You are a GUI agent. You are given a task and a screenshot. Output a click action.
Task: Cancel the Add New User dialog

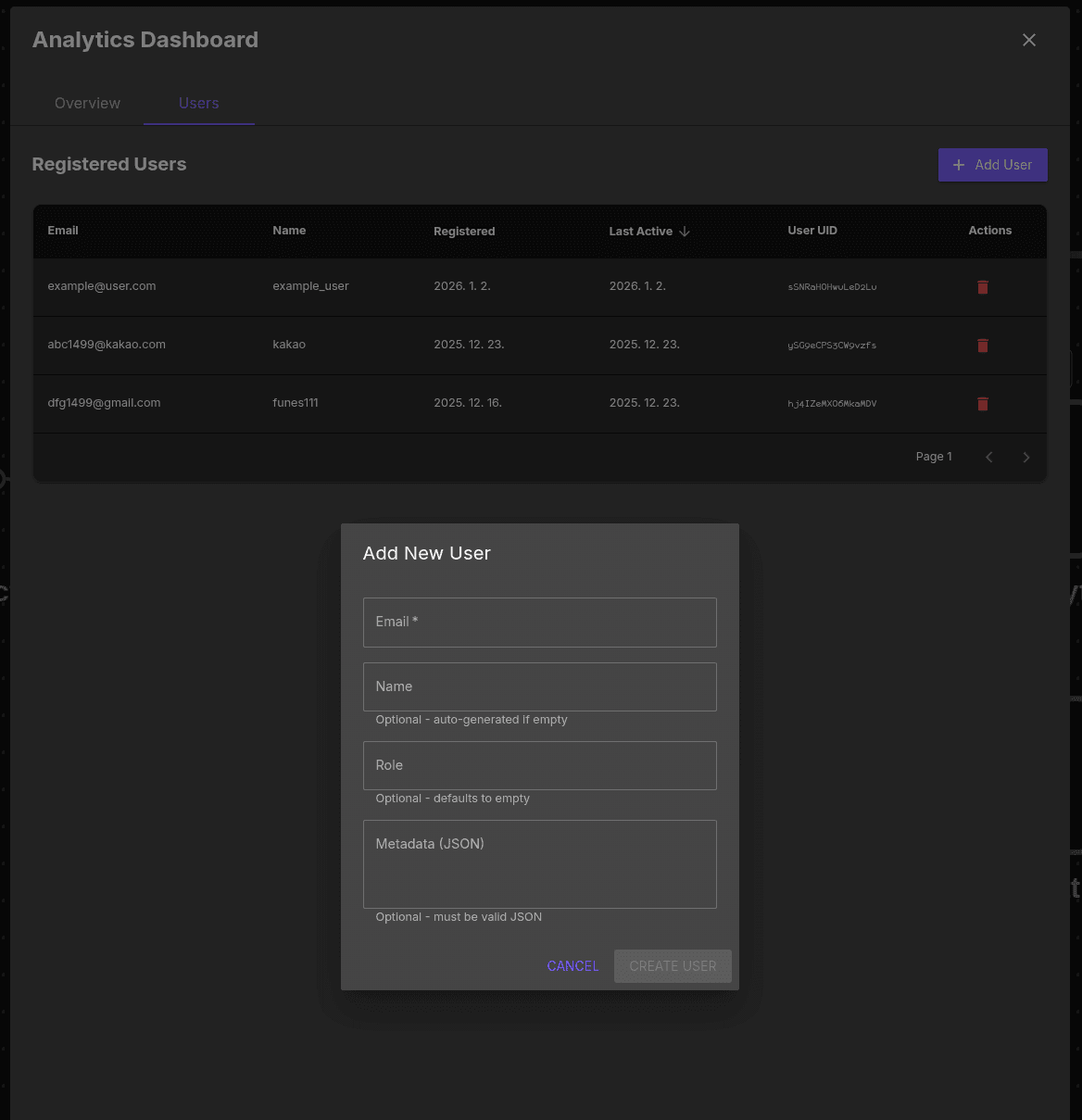(572, 966)
